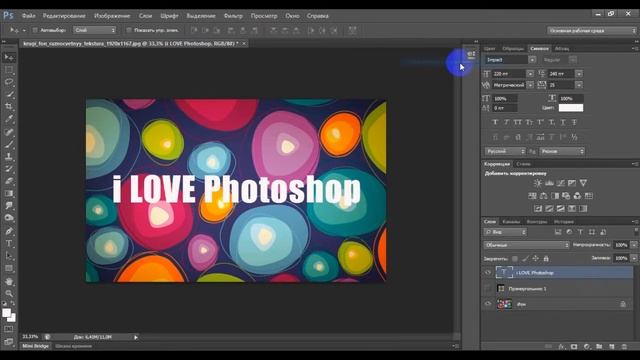Select the Eyedropper tool
The image size is (640, 360).
[9, 119]
